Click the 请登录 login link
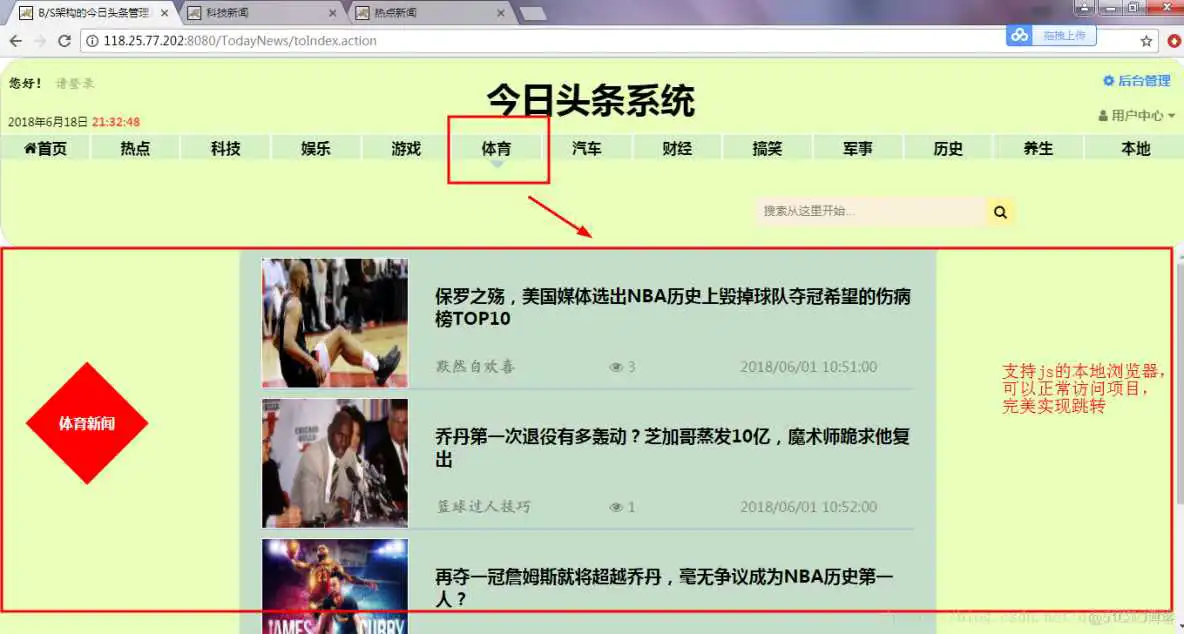 [75, 84]
